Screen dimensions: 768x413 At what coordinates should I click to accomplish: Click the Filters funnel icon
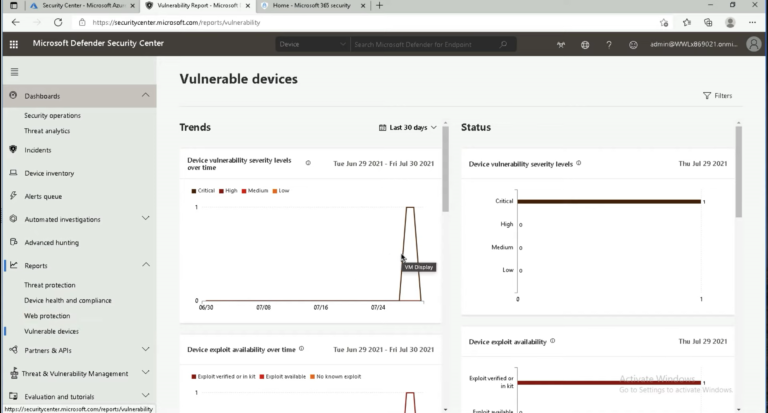(707, 96)
